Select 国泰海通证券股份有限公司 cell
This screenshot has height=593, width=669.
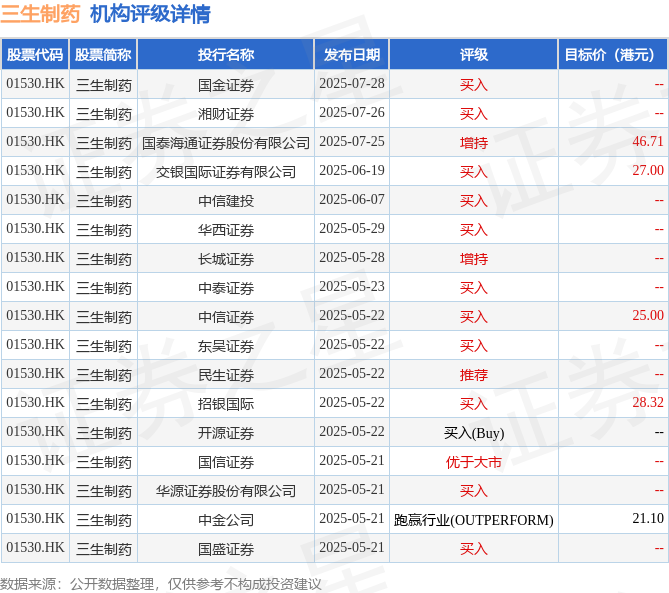pyautogui.click(x=226, y=143)
